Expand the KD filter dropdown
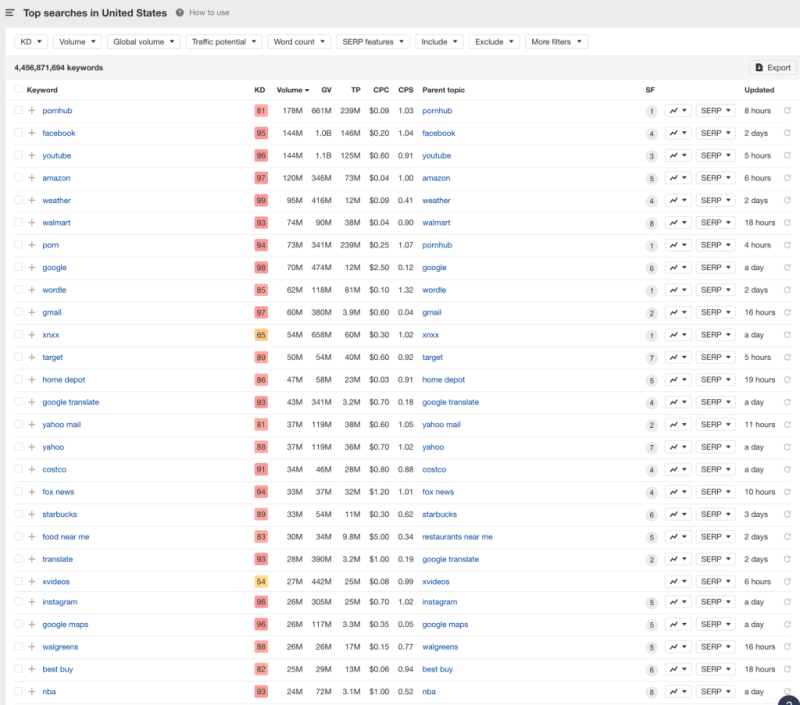The height and width of the screenshot is (705, 800). tap(30, 42)
